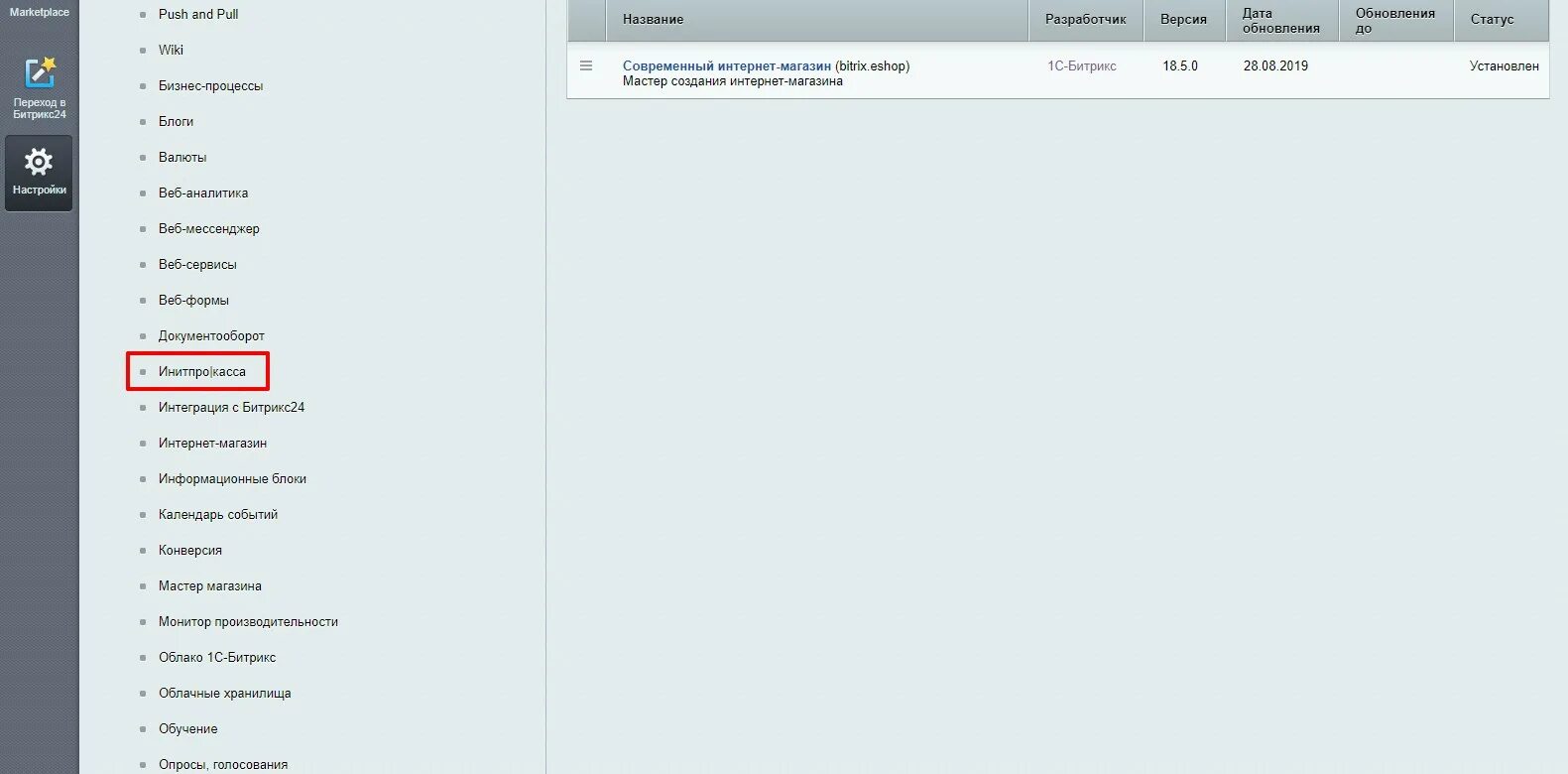Select the Конверсия module
The height and width of the screenshot is (774, 1568).
point(190,550)
